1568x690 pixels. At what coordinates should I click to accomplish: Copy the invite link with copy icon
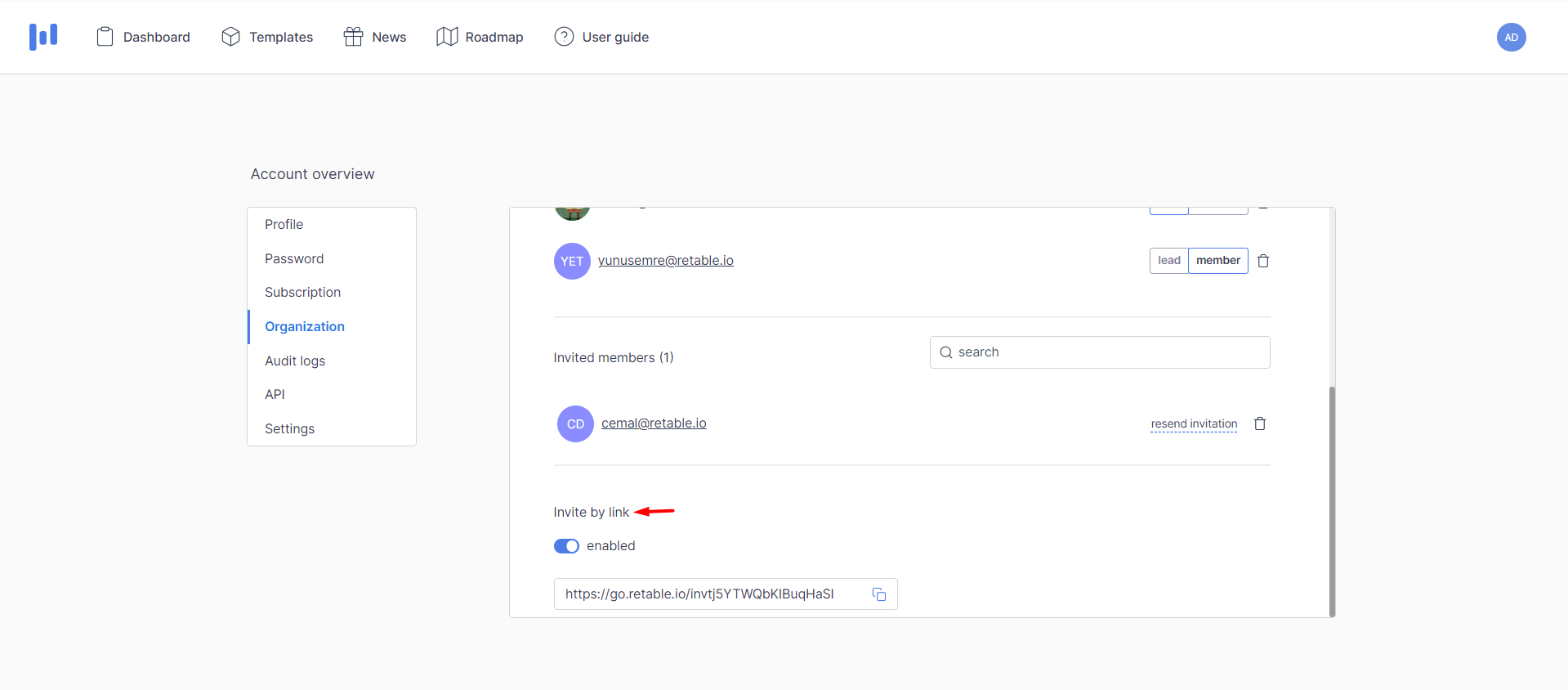click(879, 594)
